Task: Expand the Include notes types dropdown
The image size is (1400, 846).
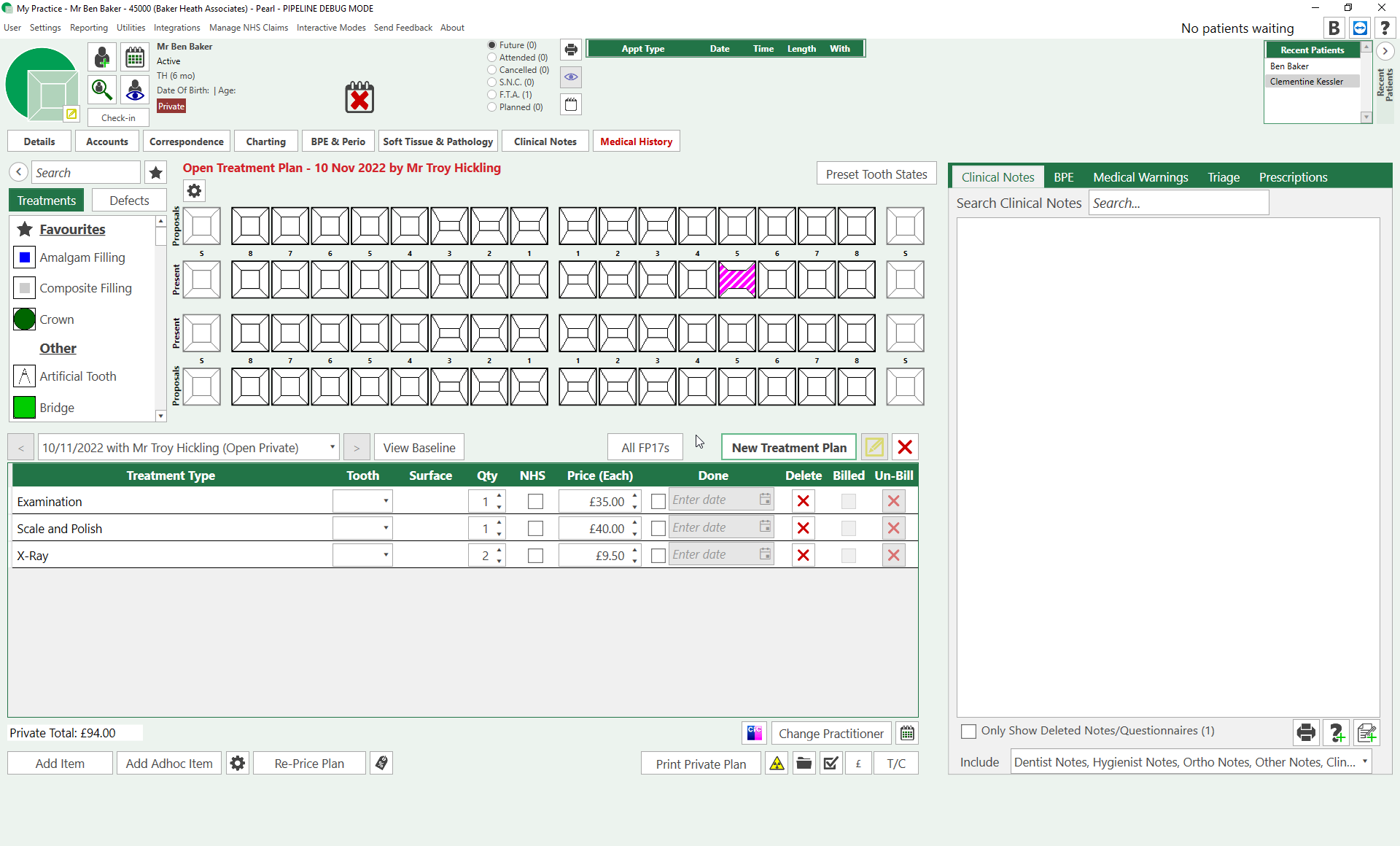Action: tap(1364, 762)
